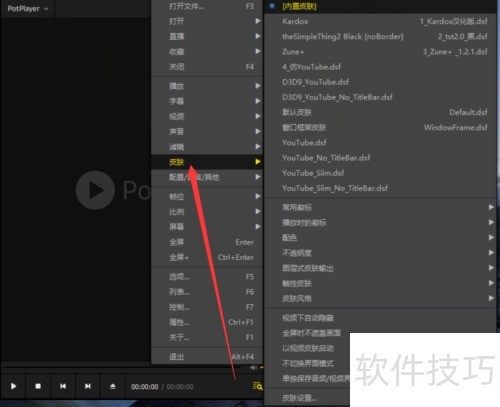Select the YouTube_No_TitleBar.dsf skin
Screen dimensions: 500x407
point(380,158)
